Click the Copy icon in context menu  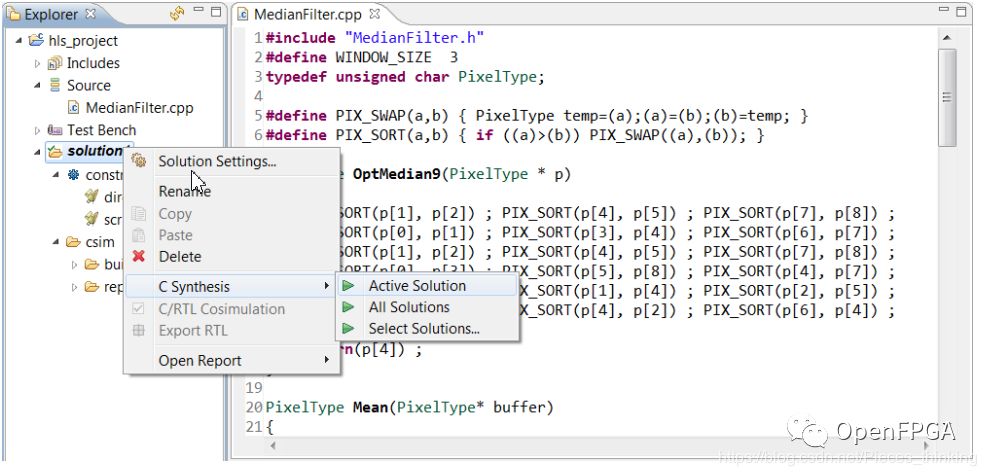click(x=138, y=213)
